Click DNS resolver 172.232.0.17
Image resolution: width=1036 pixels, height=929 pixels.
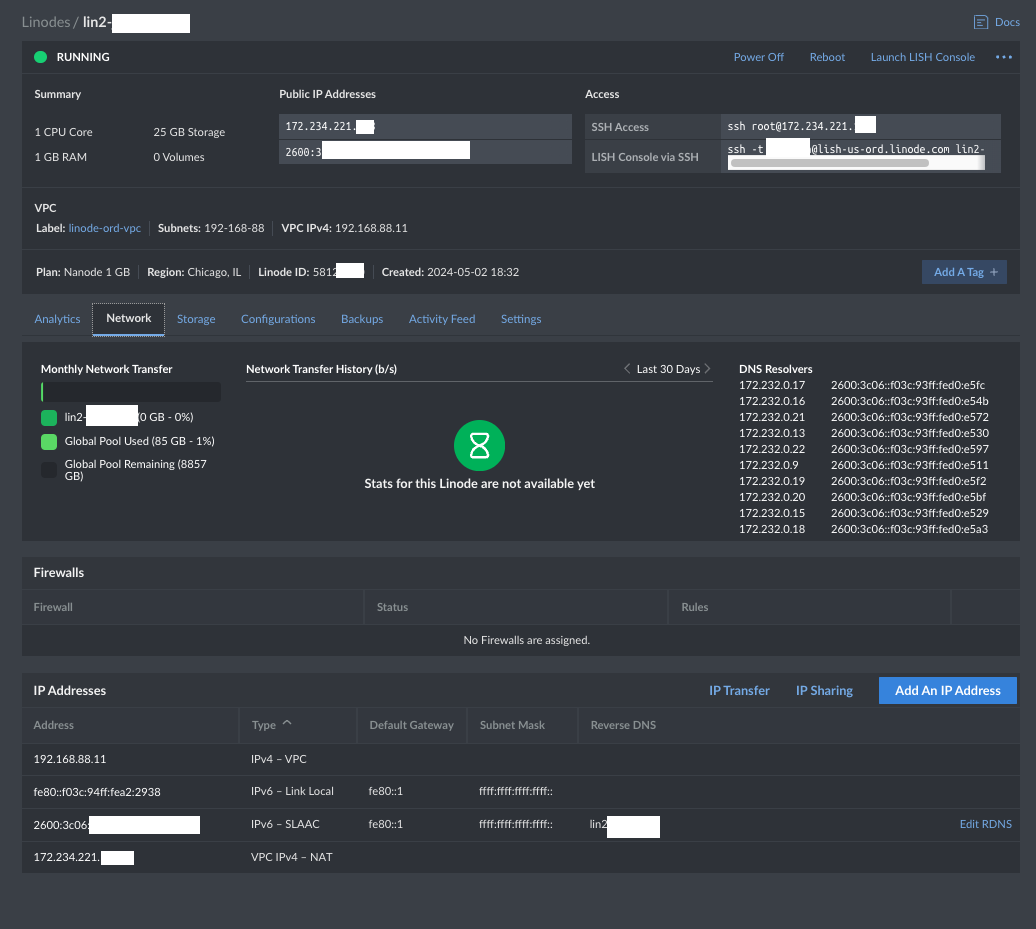(772, 385)
